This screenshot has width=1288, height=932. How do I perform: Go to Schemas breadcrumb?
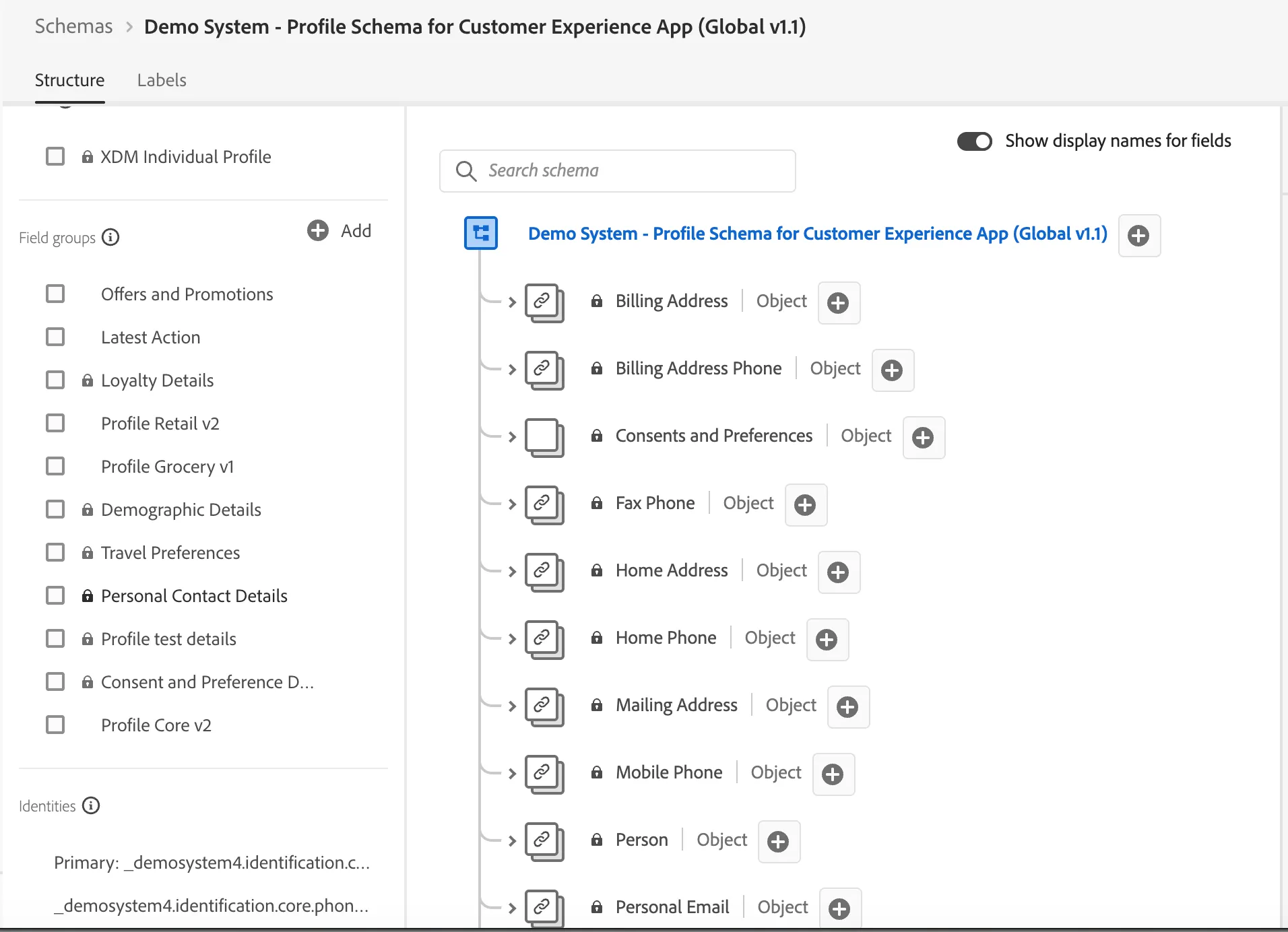pos(73,26)
